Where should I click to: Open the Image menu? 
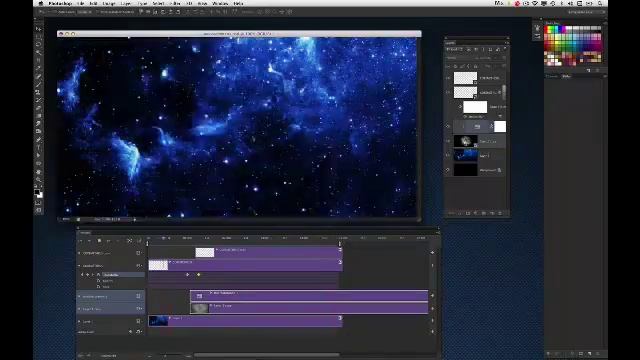tap(109, 3)
